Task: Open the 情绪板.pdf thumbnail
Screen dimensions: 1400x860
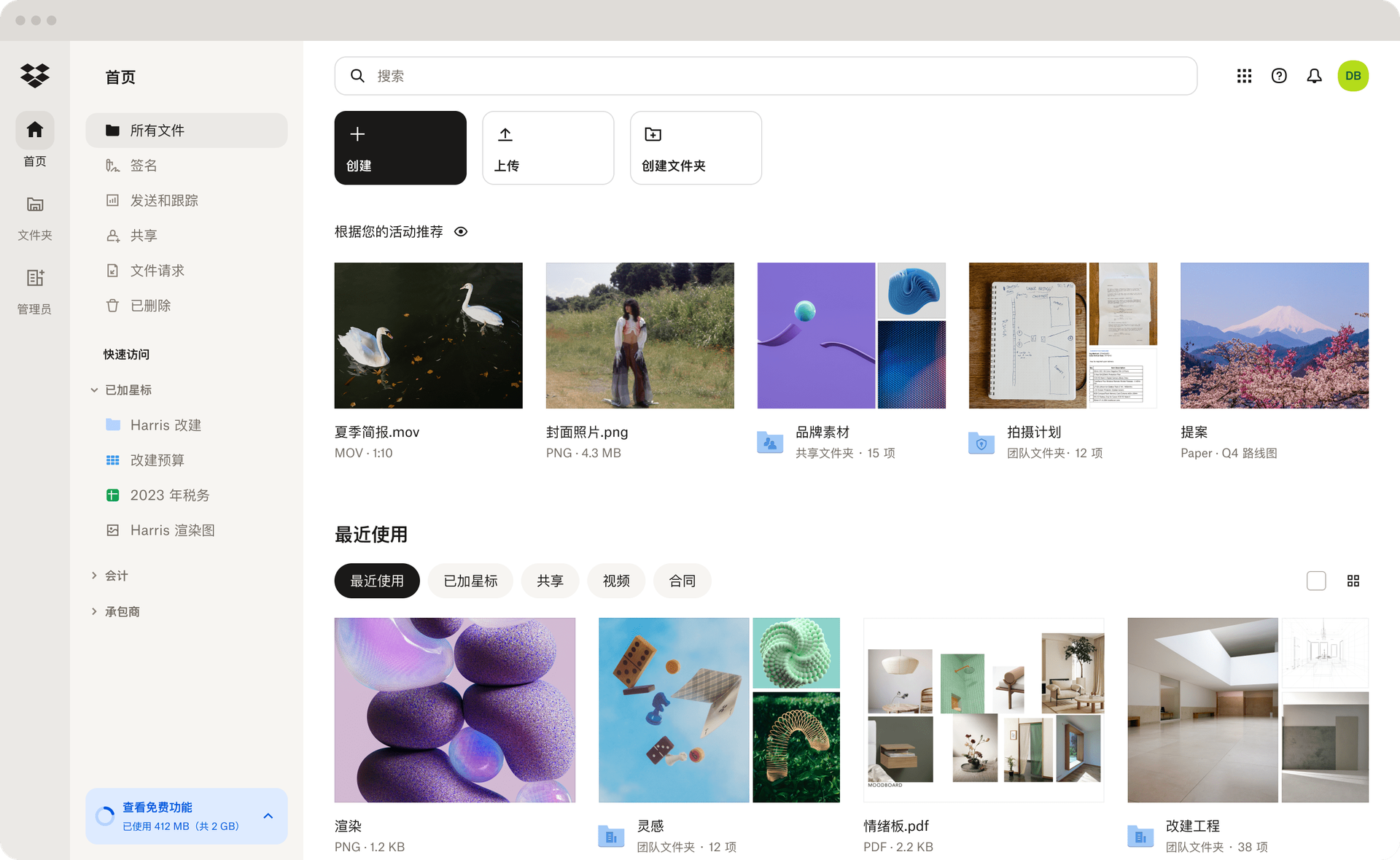Action: coord(983,710)
